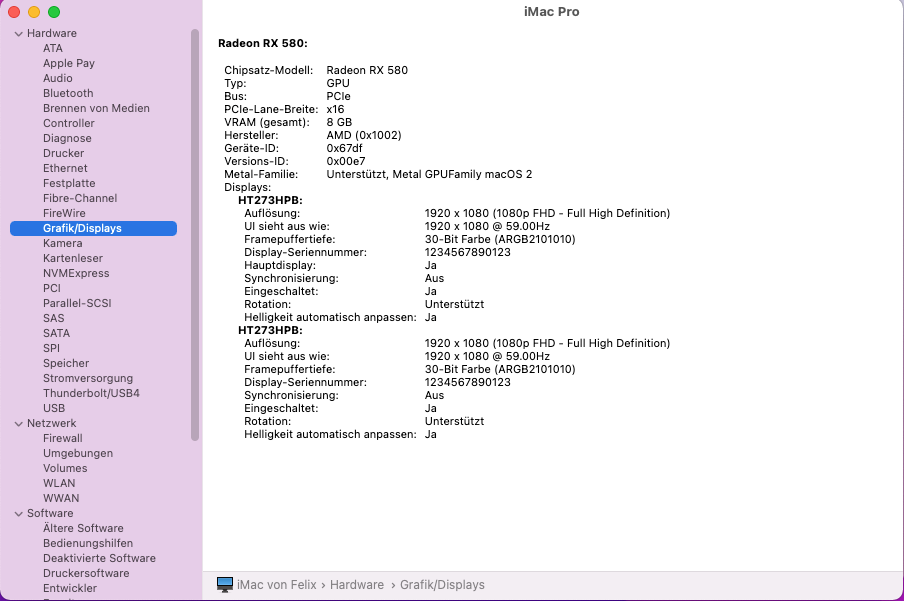This screenshot has width=904, height=601.
Task: Select the 'Radeon RX 580:' heading
Action: pos(263,43)
